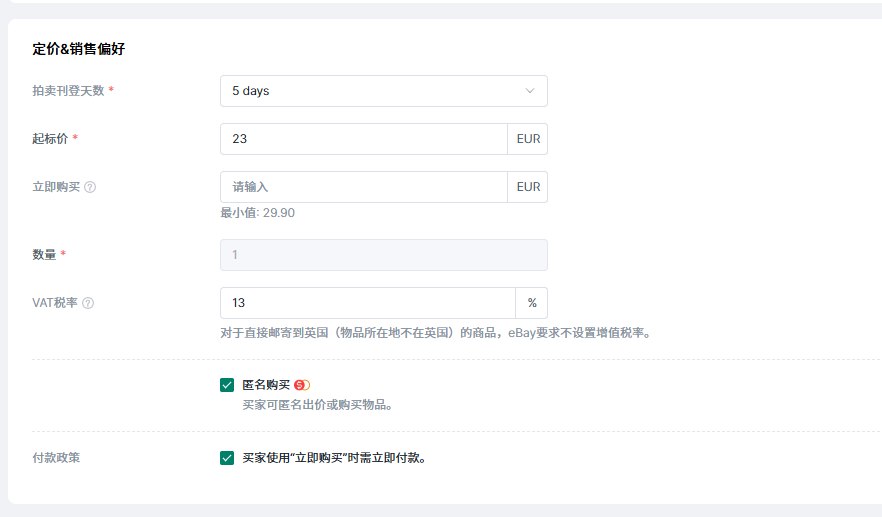882x517 pixels.
Task: Click the red coin badge next to 匿名购买
Action: click(302, 385)
